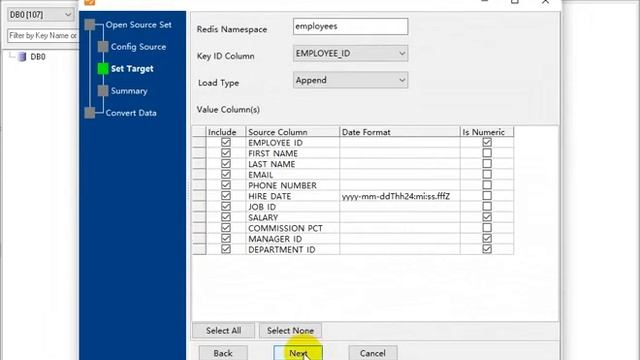Untick Include for COMMISSION PCT row

click(226, 228)
